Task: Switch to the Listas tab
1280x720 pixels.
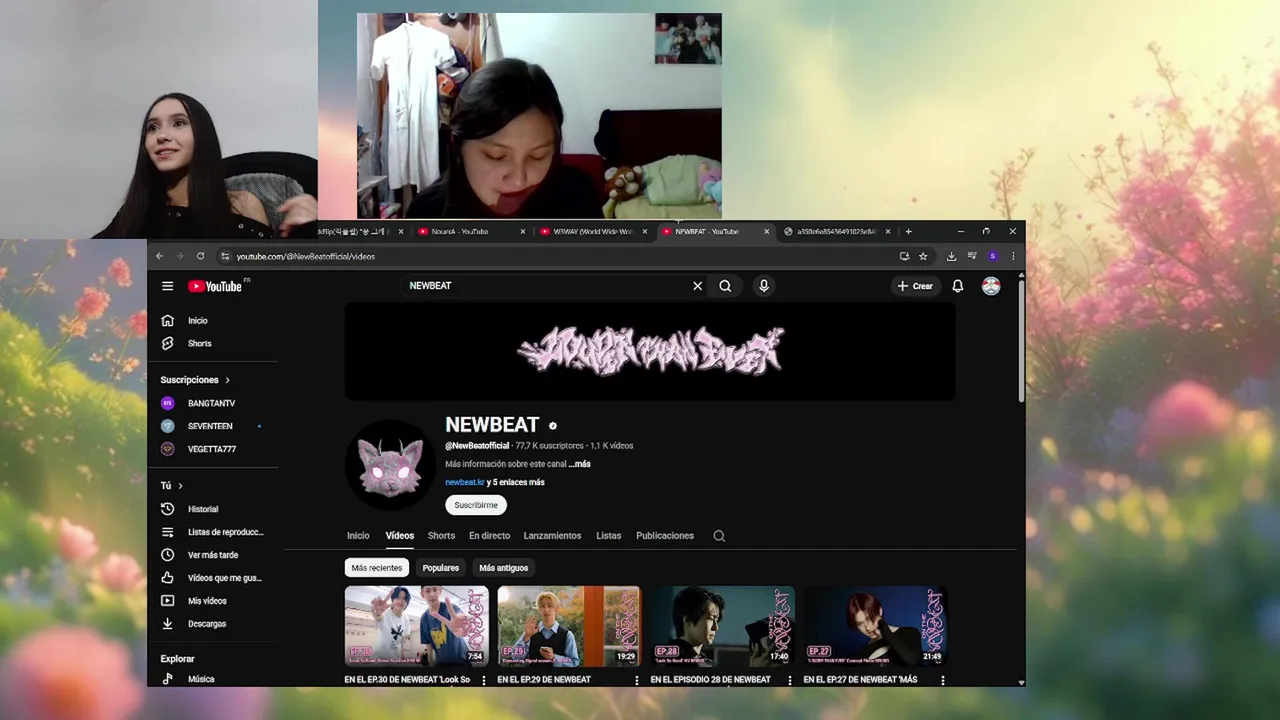Action: [x=609, y=536]
